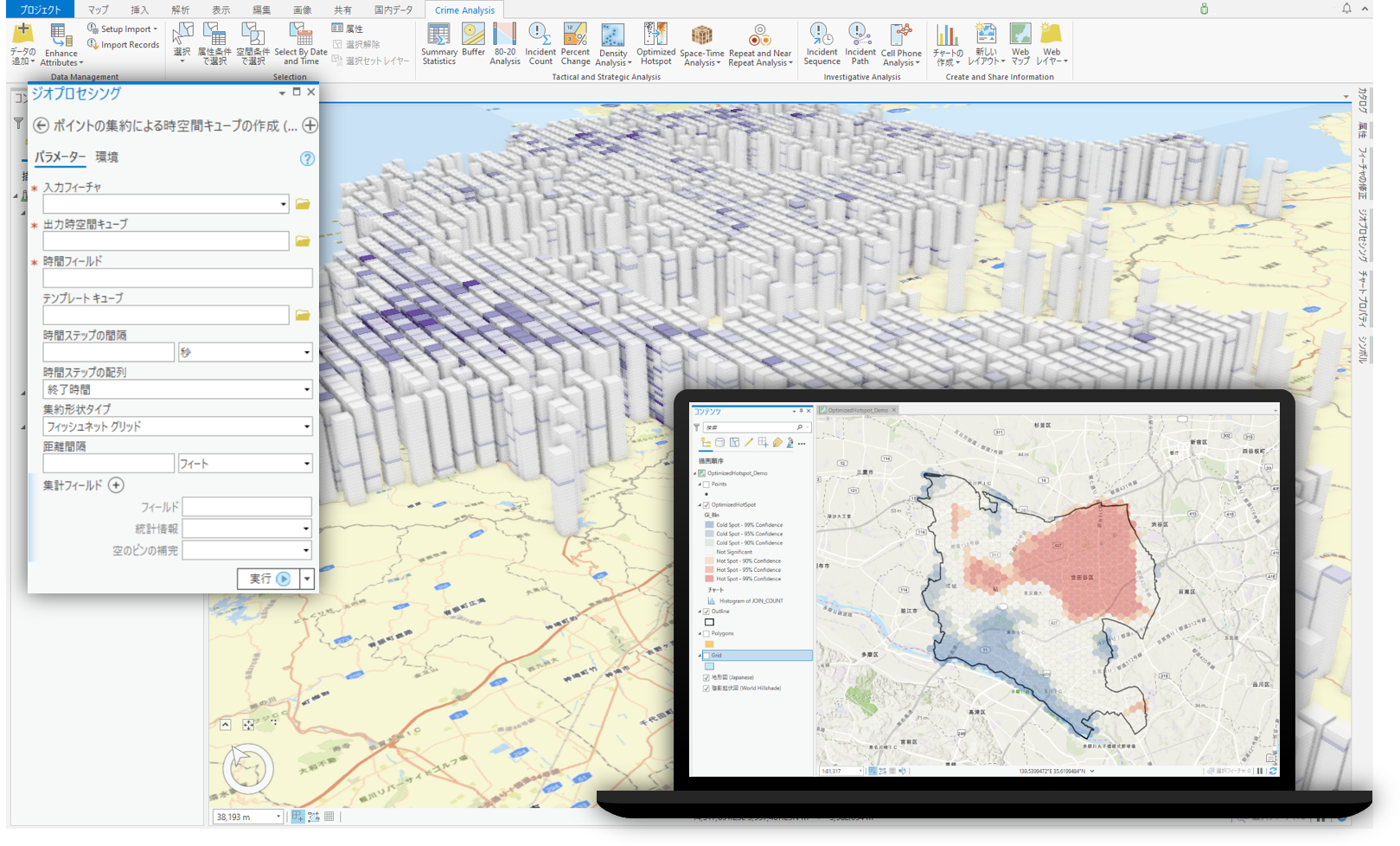Click the orange Polygons color swatch
The height and width of the screenshot is (846, 1400).
(709, 644)
